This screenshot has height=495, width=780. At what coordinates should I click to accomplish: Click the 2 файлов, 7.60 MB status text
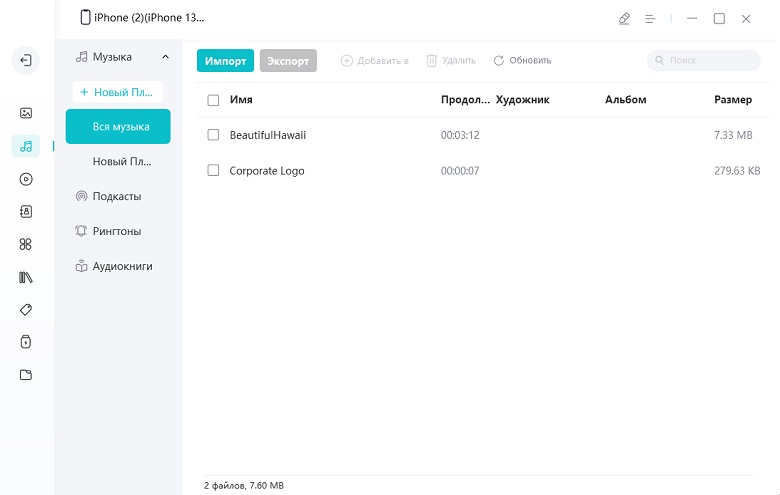pos(244,486)
